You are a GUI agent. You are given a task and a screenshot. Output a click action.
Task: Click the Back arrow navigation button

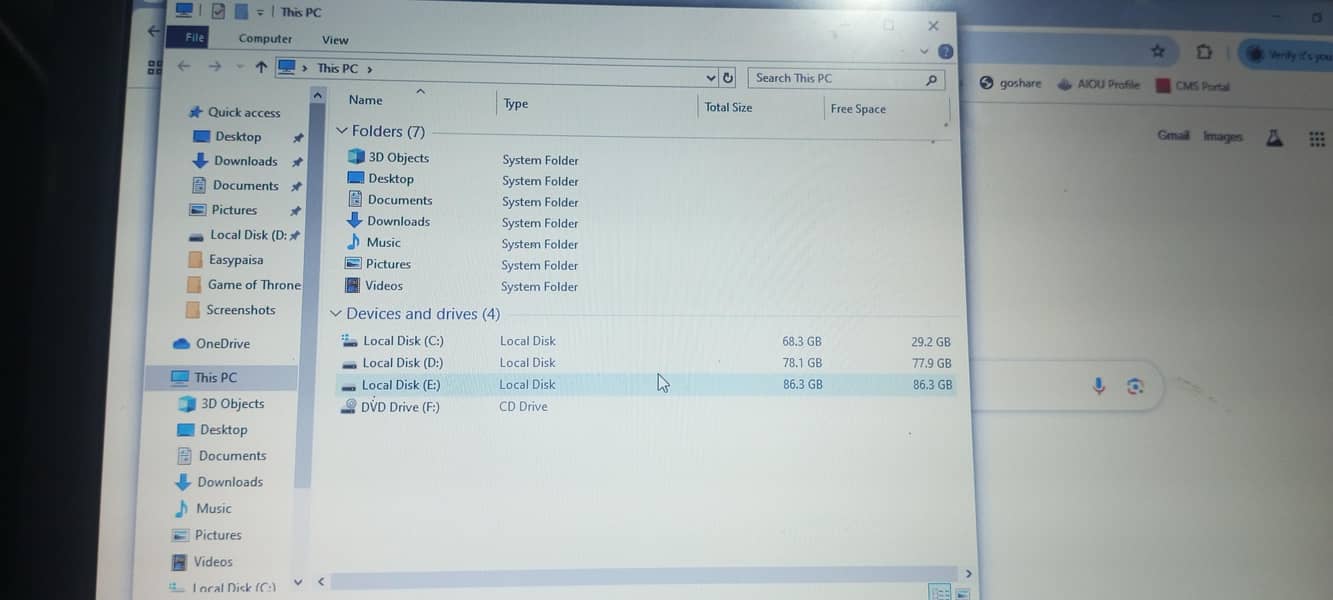(x=183, y=66)
